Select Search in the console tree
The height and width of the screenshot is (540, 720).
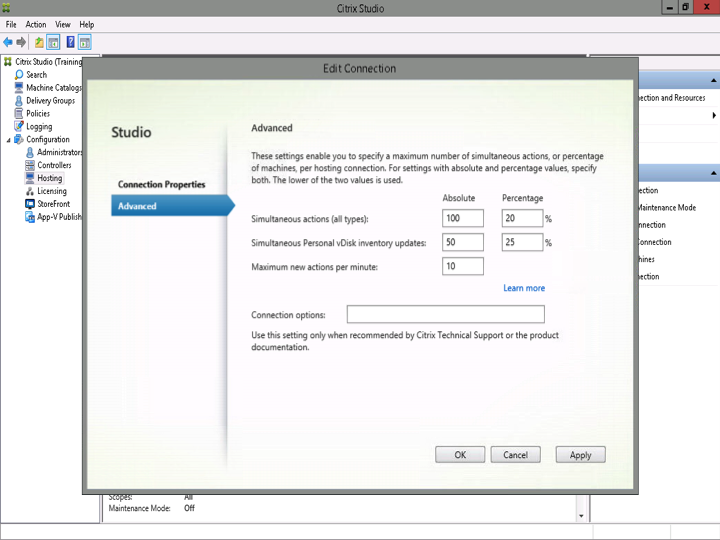[x=37, y=74]
